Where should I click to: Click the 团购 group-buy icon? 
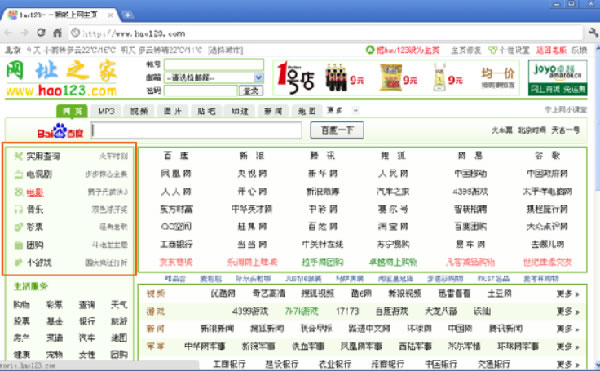(18, 245)
